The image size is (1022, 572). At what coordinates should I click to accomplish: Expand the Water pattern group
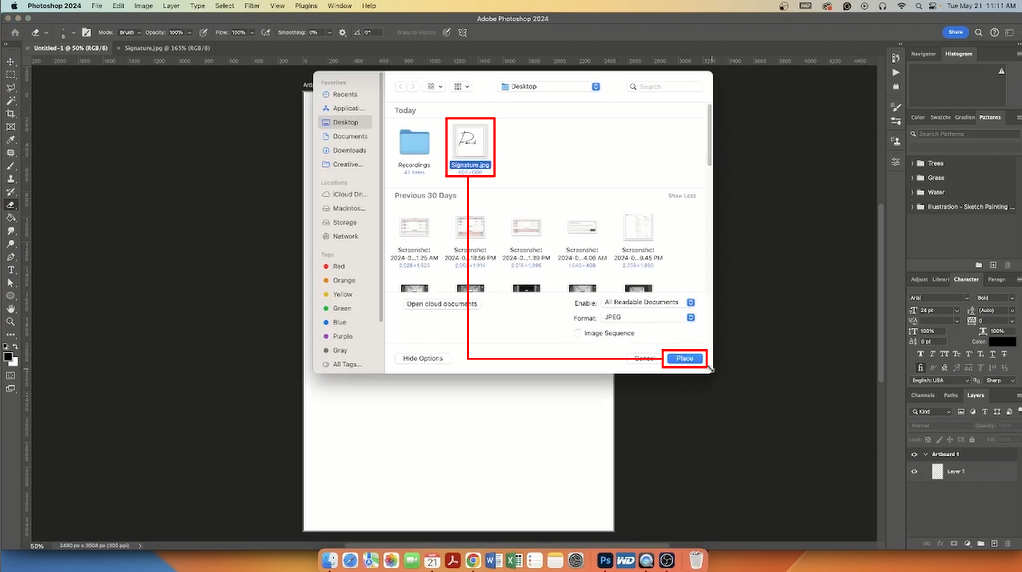coord(912,192)
